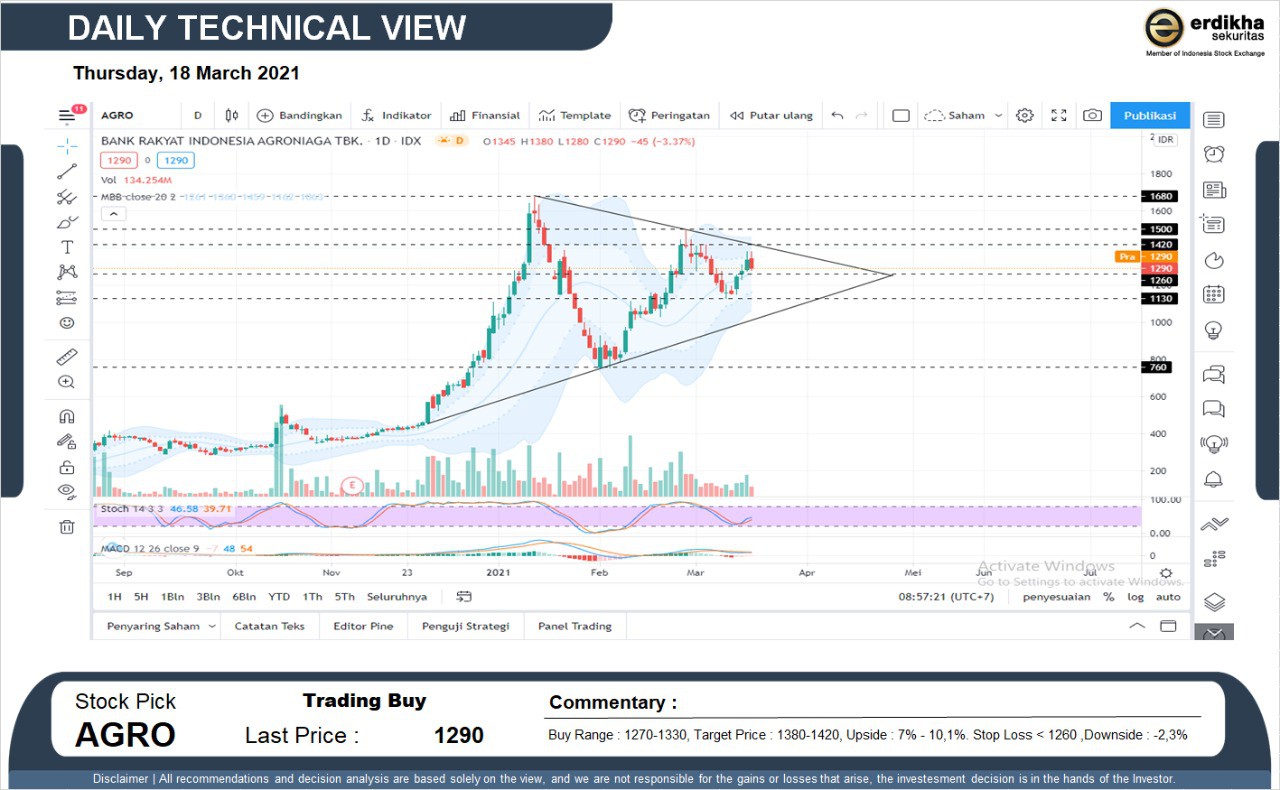The image size is (1280, 790).
Task: Toggle log scale on price axis
Action: pyautogui.click(x=1135, y=597)
